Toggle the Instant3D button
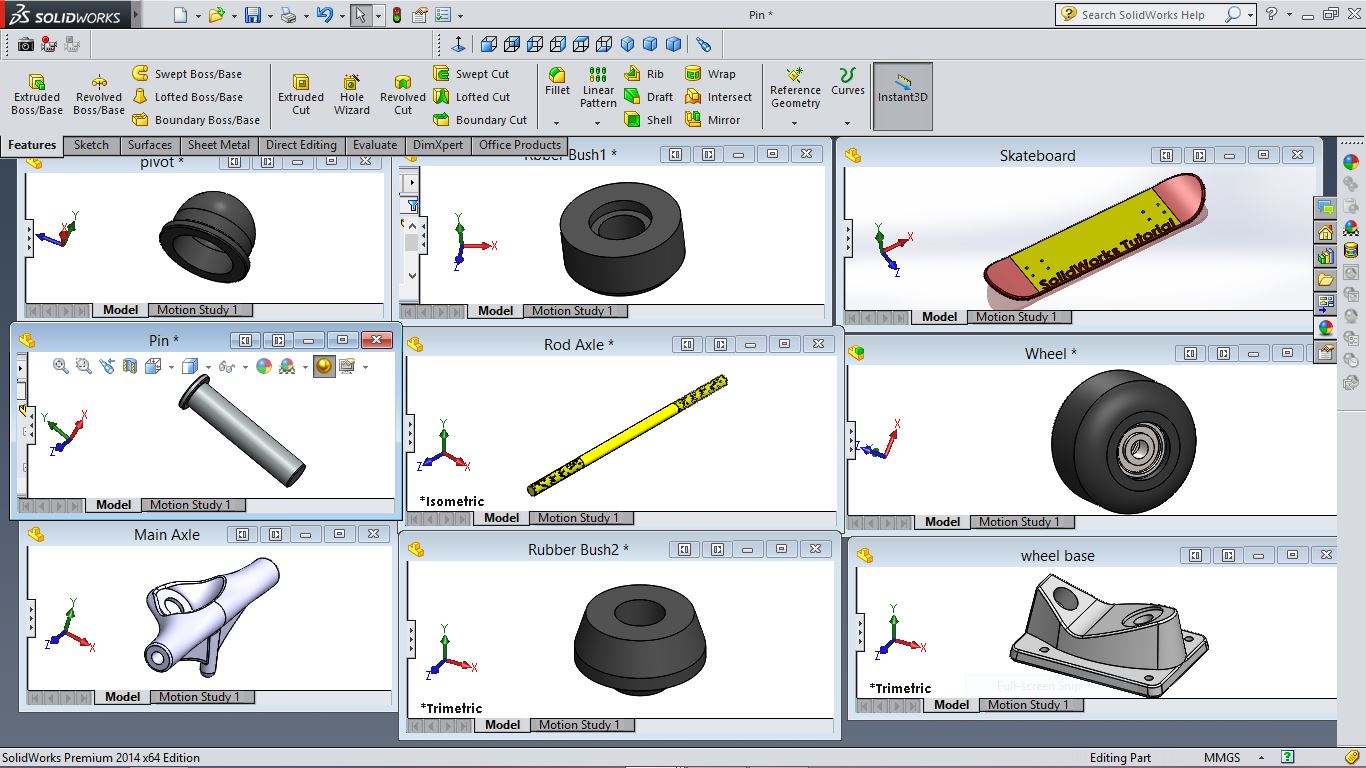Viewport: 1366px width, 768px height. coord(903,96)
